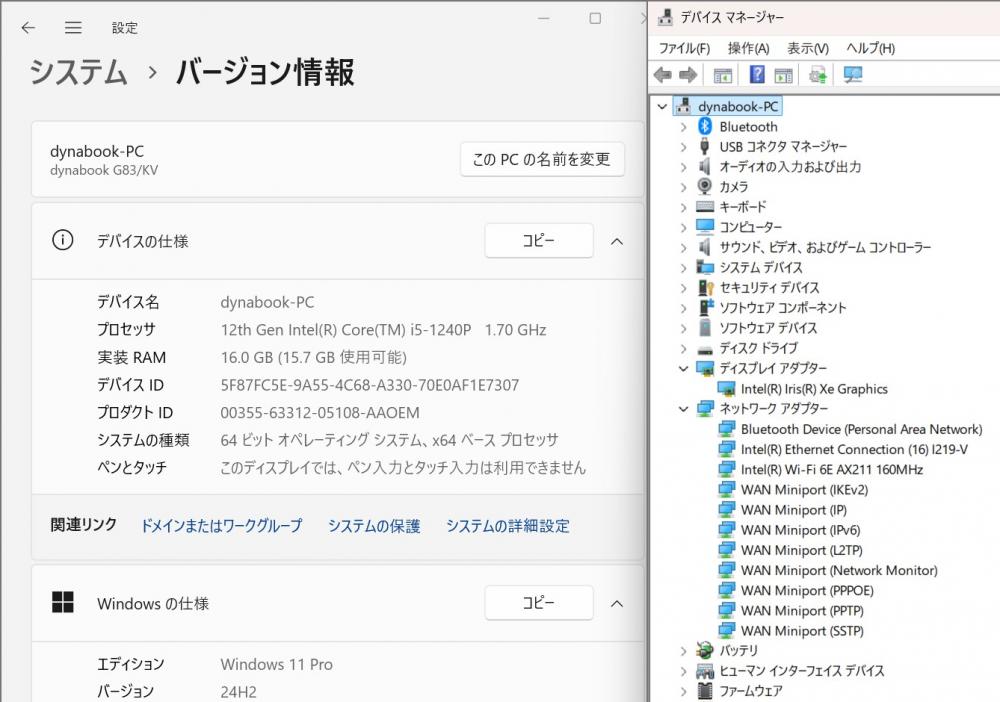Go back using Settings back arrow
This screenshot has width=1000, height=702.
tap(28, 28)
